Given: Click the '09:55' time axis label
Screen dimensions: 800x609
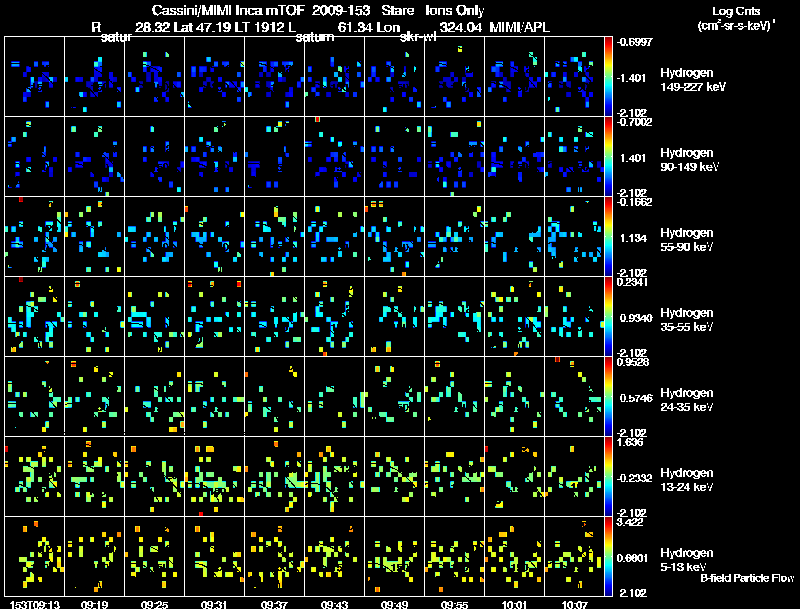Looking at the screenshot, I should pyautogui.click(x=455, y=604).
